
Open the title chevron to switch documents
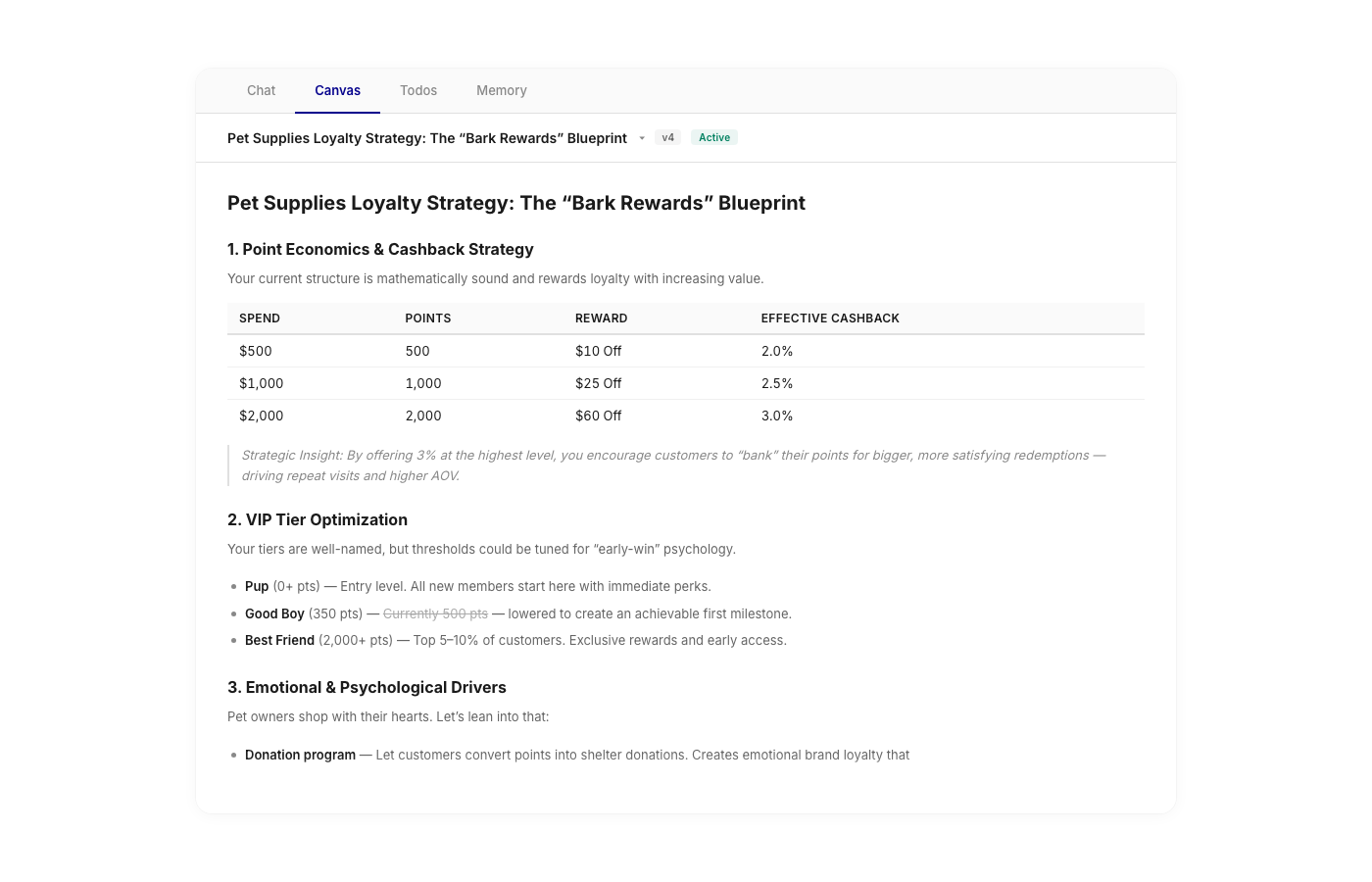643,138
